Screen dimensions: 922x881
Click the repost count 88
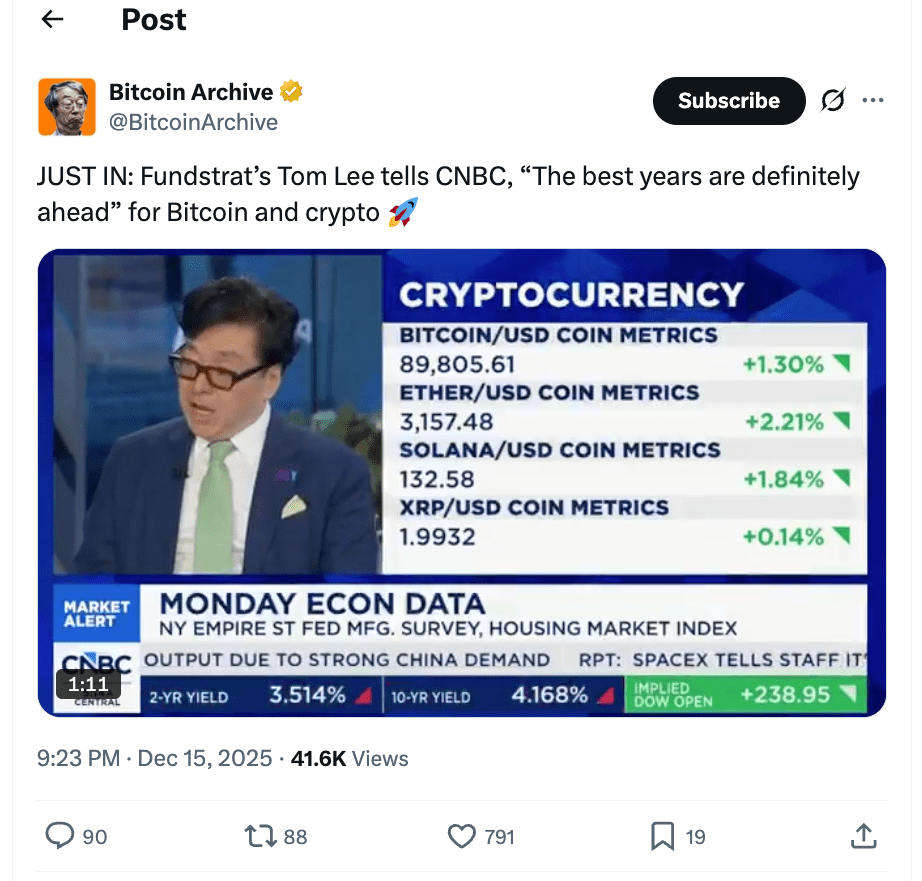(x=295, y=837)
